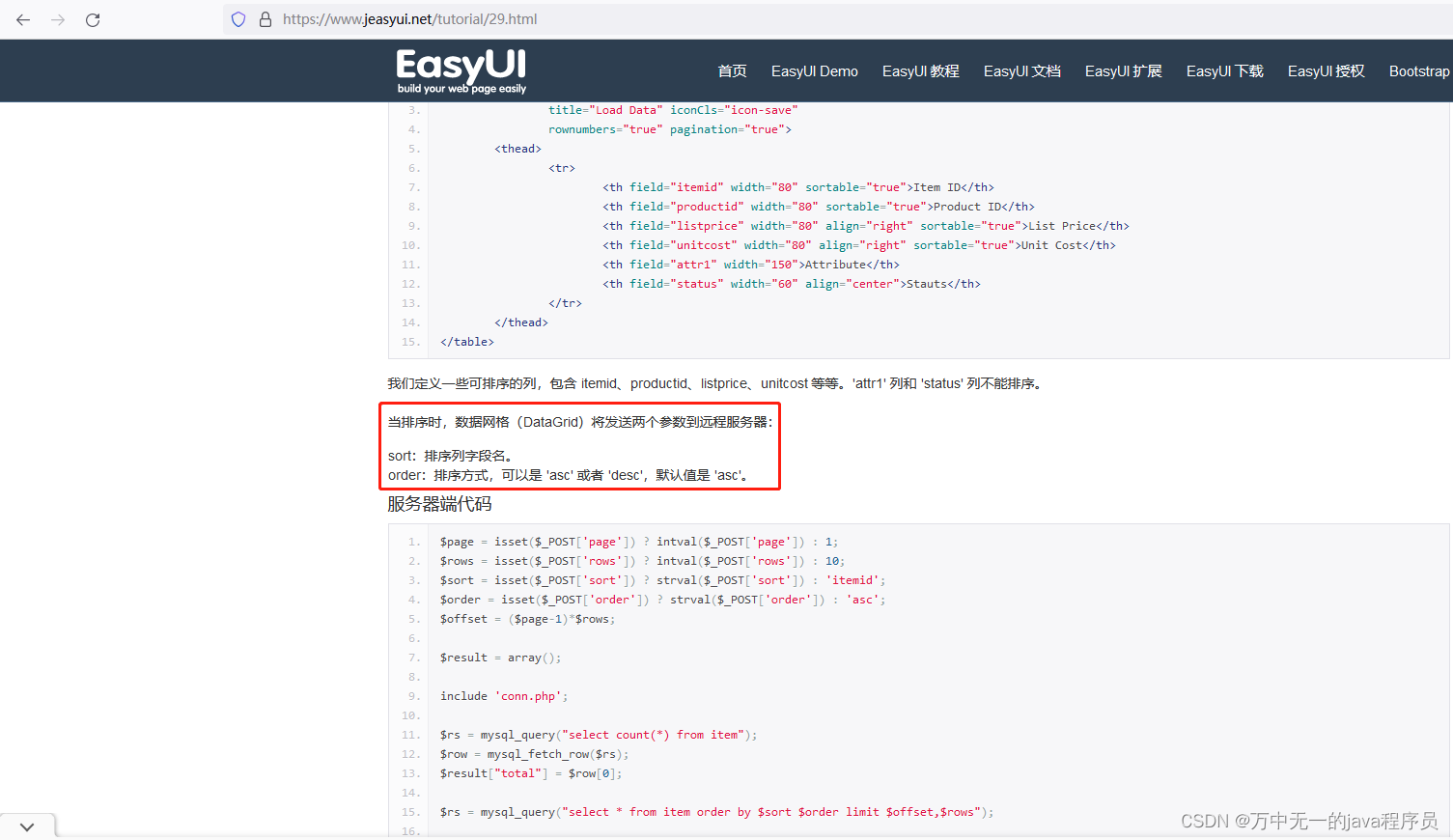Open the EasyUI 扩展 section
1453x840 pixels.
(x=1123, y=70)
